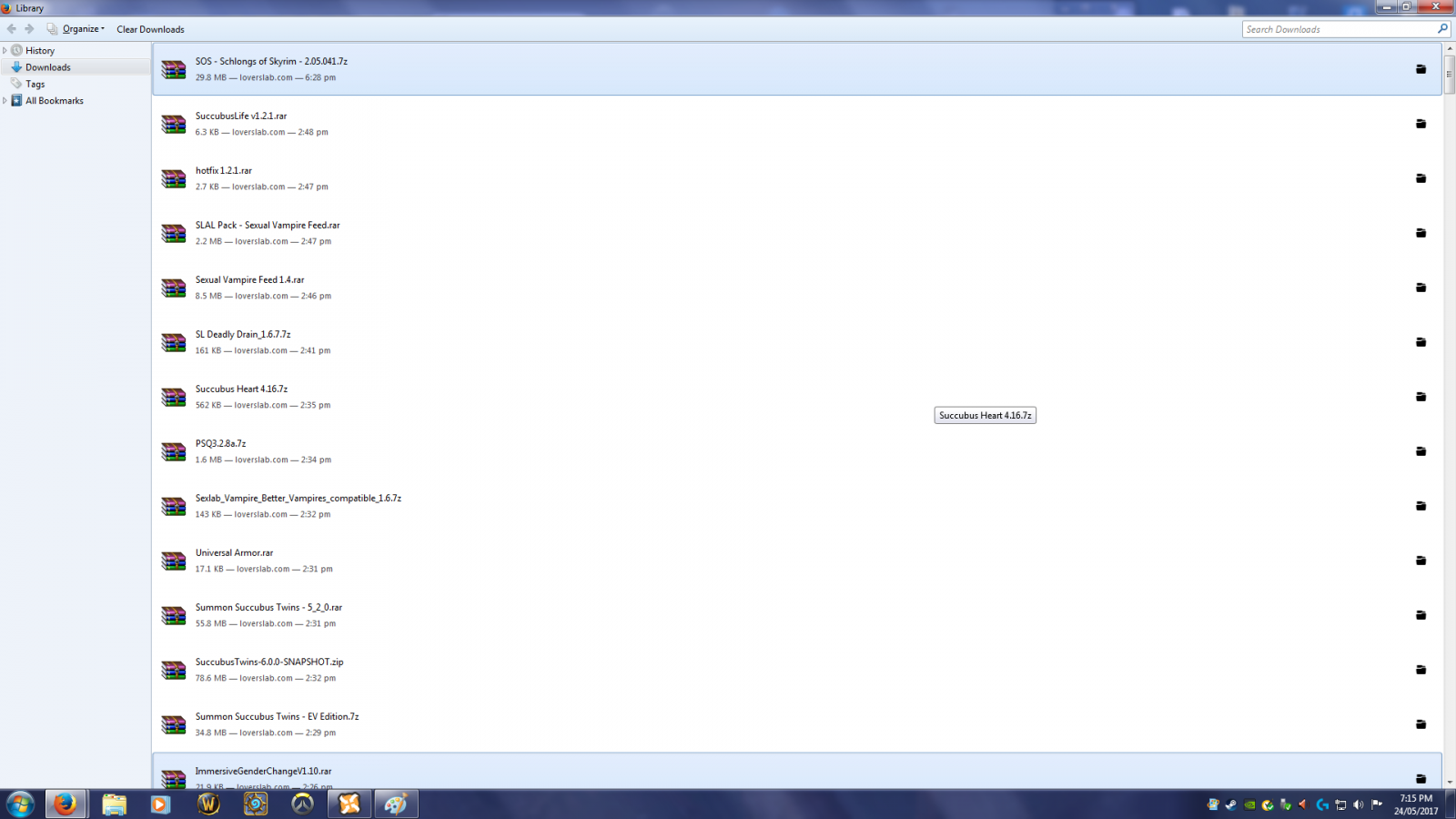This screenshot has width=1456, height=819.
Task: Select History in the sidebar
Action: click(40, 51)
